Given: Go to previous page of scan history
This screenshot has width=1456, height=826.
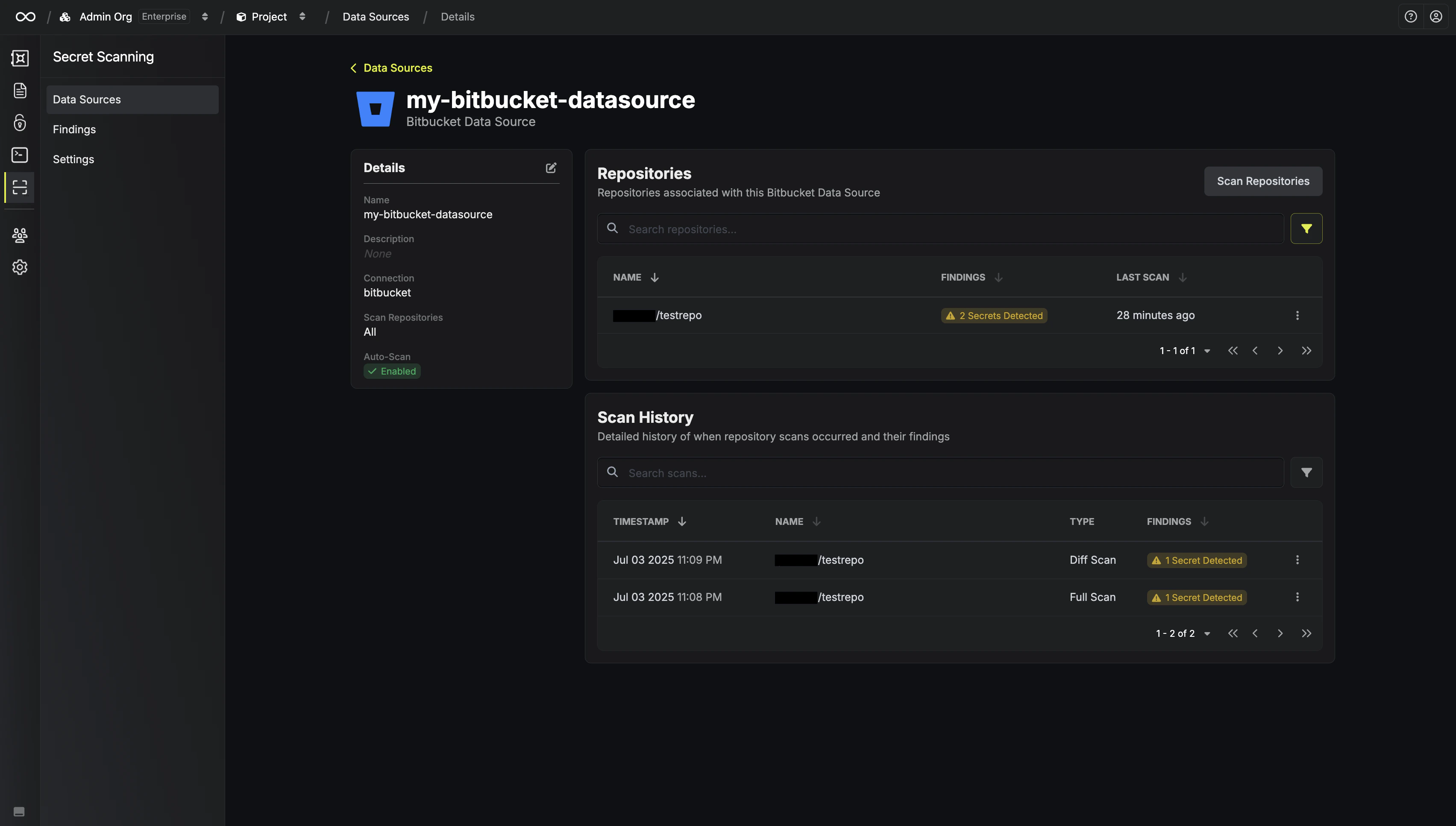Looking at the screenshot, I should (1255, 633).
